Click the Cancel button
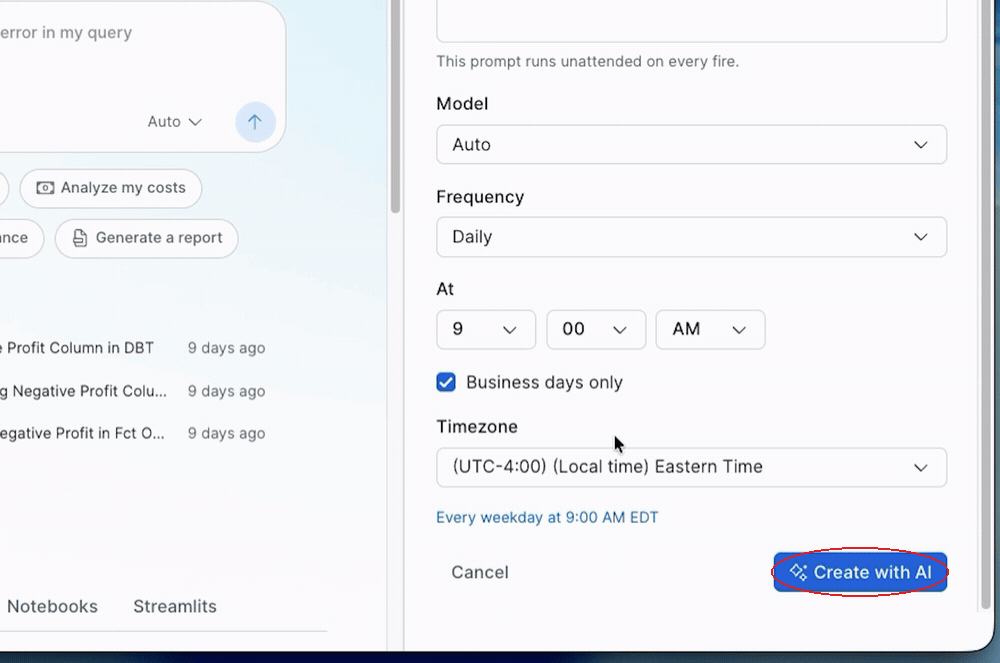This screenshot has width=1000, height=663. [480, 572]
